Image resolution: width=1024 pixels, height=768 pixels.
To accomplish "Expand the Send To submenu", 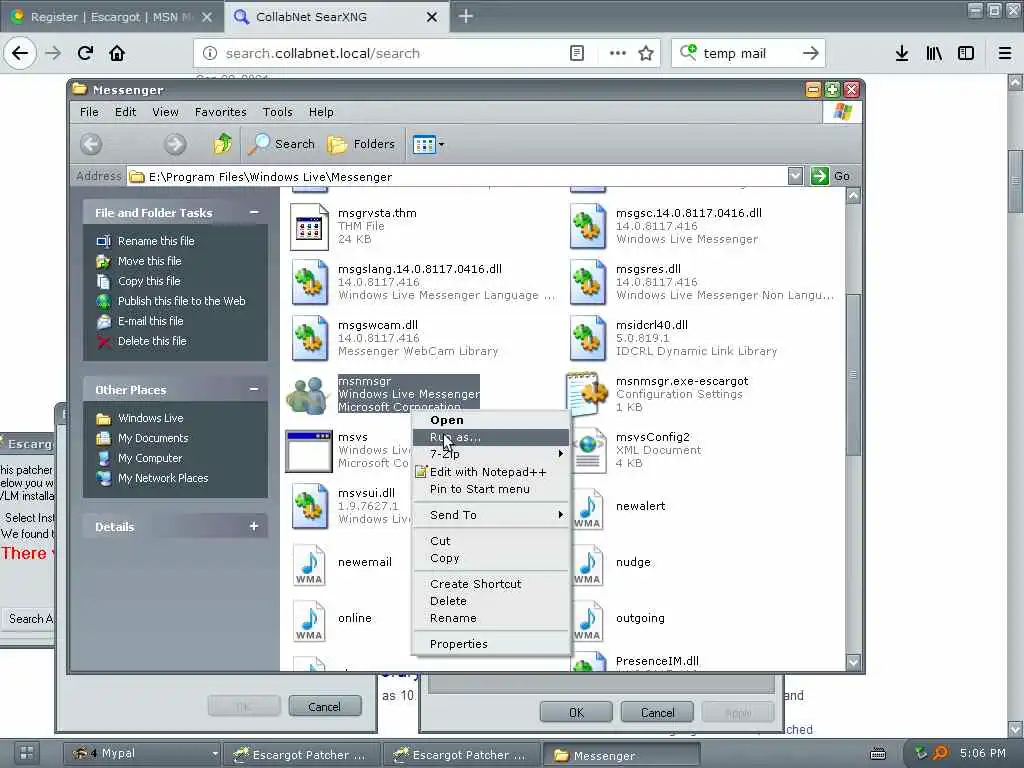I will 491,515.
